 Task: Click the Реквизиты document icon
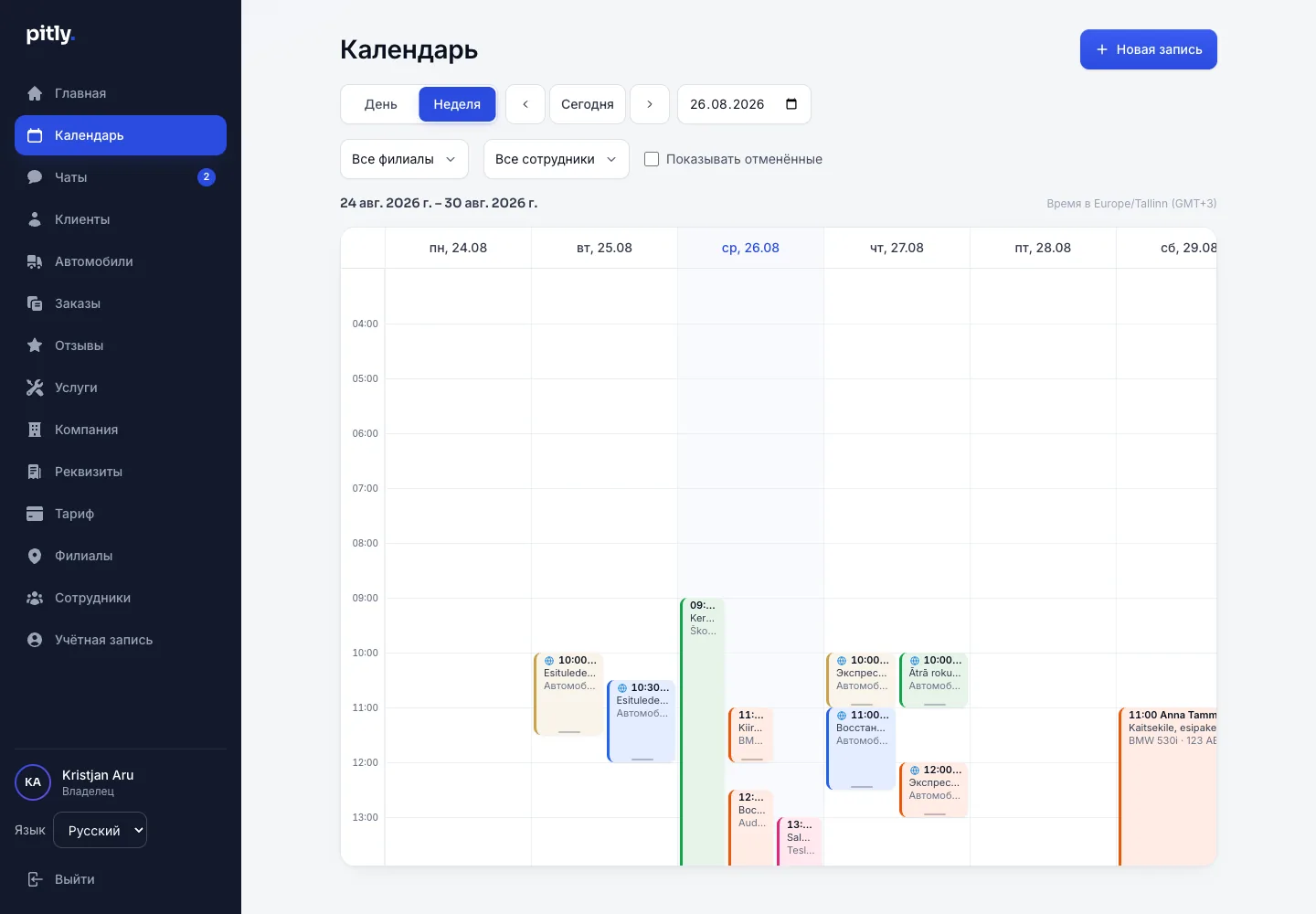click(35, 472)
